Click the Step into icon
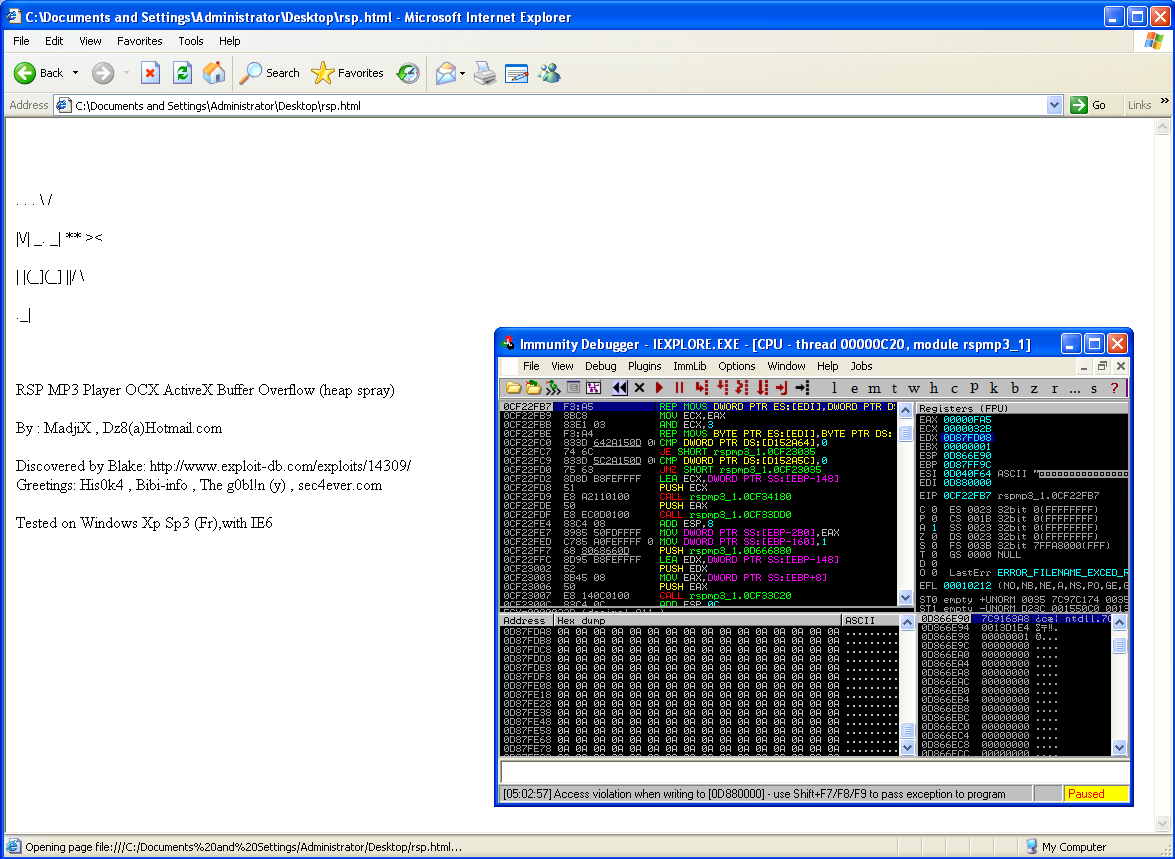Image resolution: width=1175 pixels, height=859 pixels. [701, 388]
